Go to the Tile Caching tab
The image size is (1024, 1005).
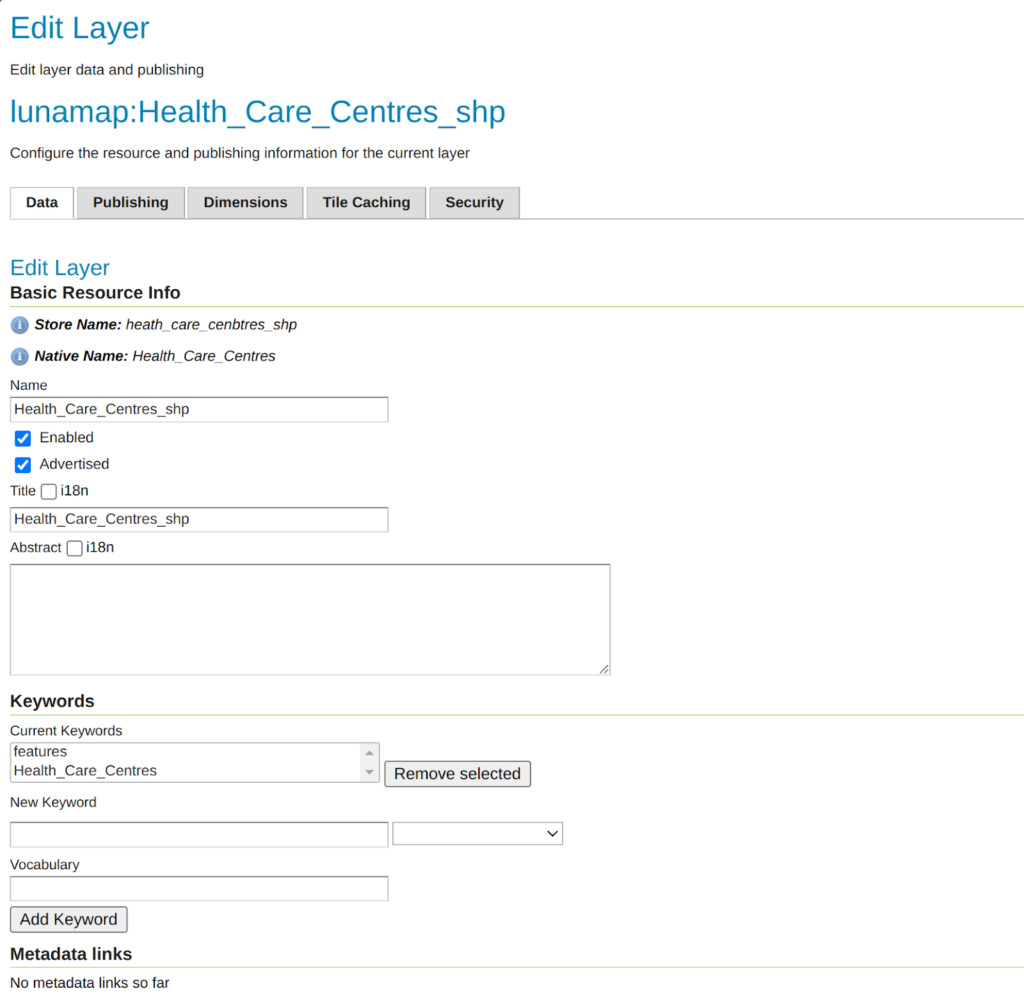pyautogui.click(x=366, y=202)
